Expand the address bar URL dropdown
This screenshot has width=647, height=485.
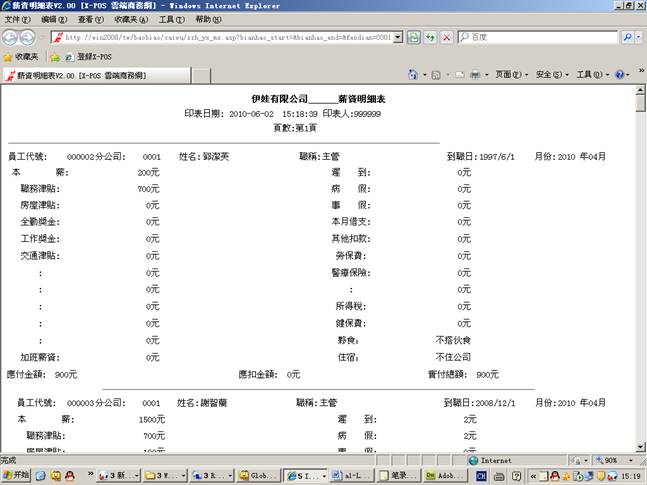(x=398, y=37)
